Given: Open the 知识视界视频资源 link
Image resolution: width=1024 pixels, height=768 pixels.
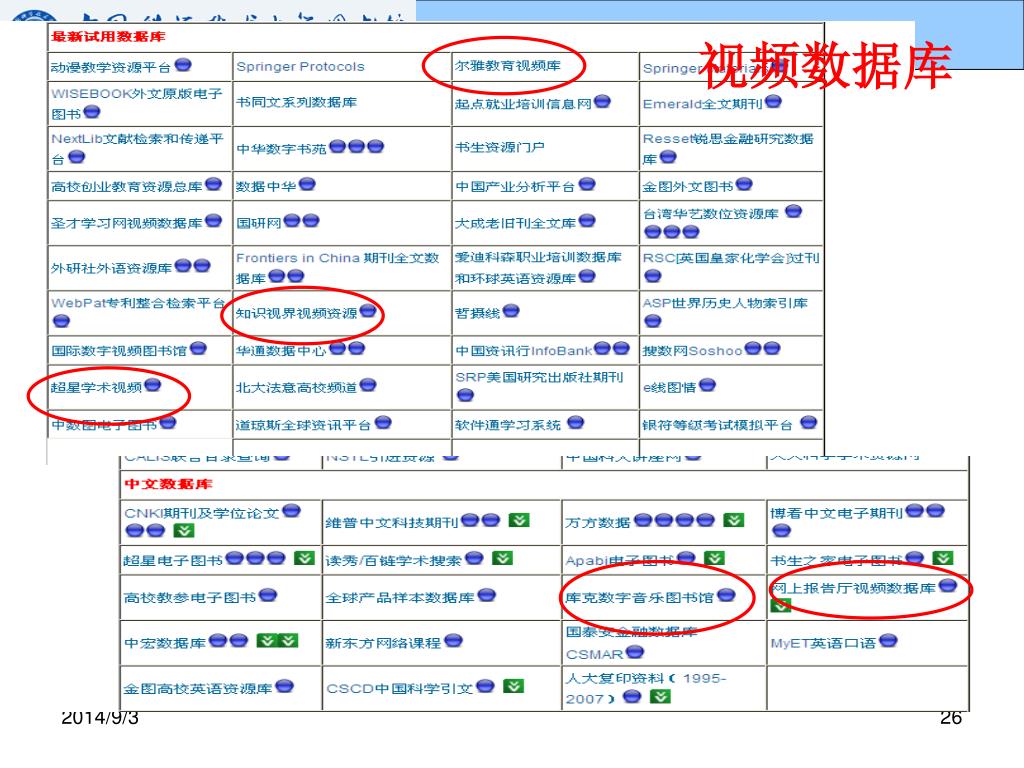Looking at the screenshot, I should [x=296, y=313].
